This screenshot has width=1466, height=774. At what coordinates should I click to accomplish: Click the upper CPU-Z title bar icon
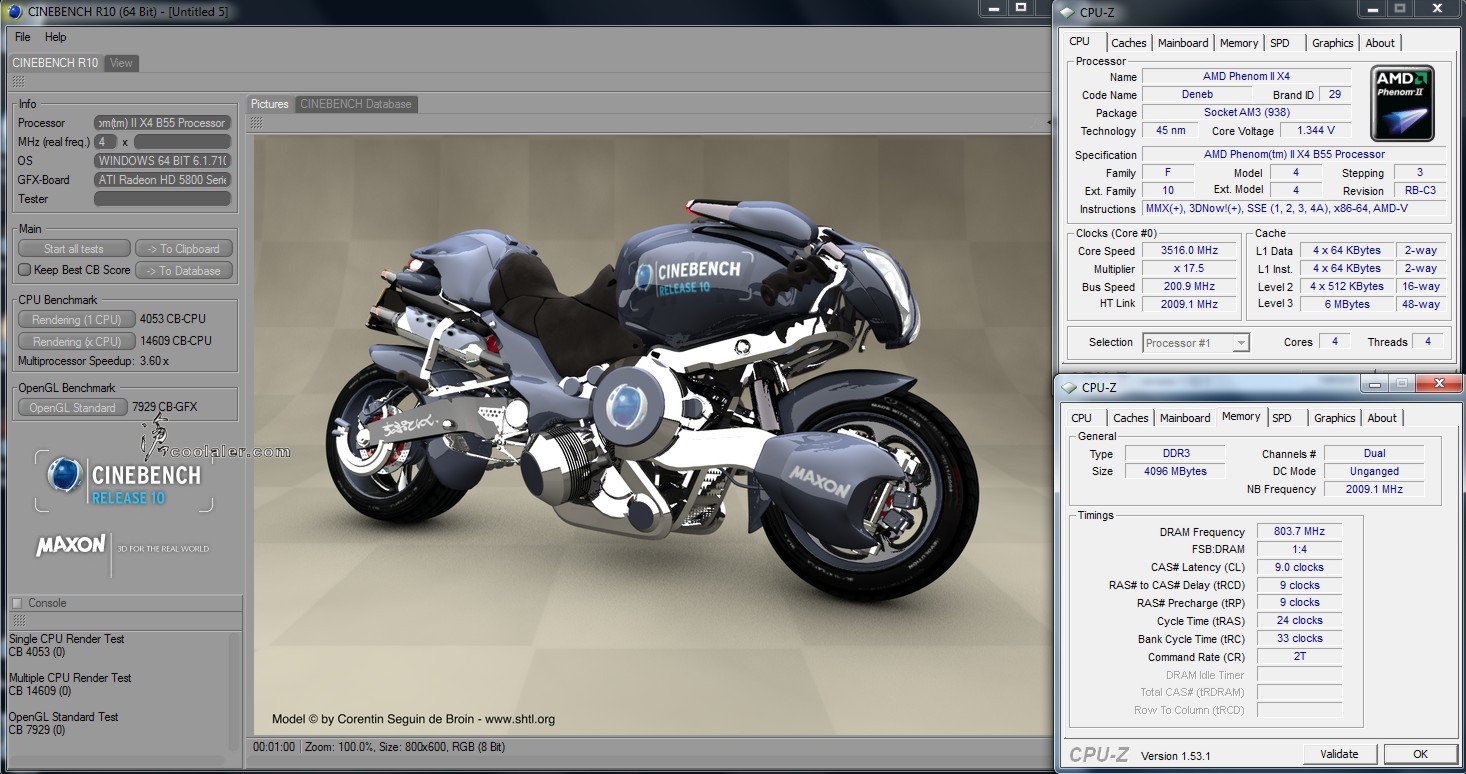[x=1068, y=13]
